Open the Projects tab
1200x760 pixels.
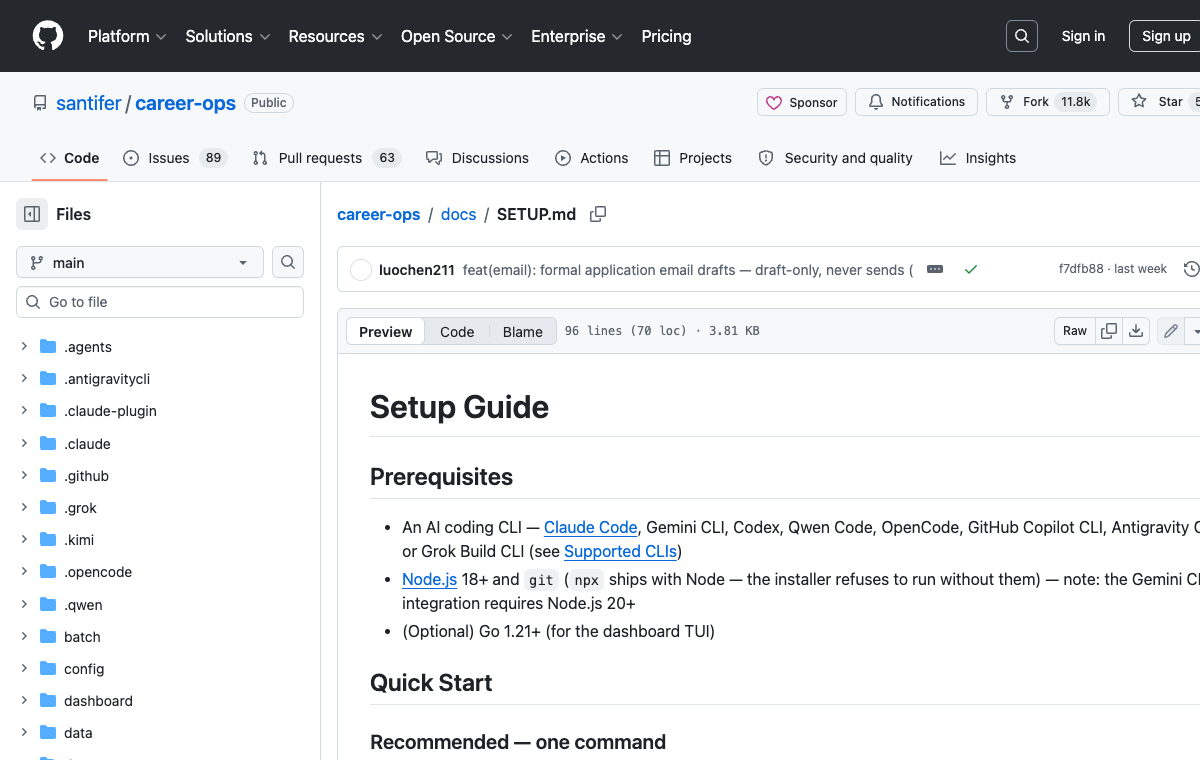pos(693,158)
